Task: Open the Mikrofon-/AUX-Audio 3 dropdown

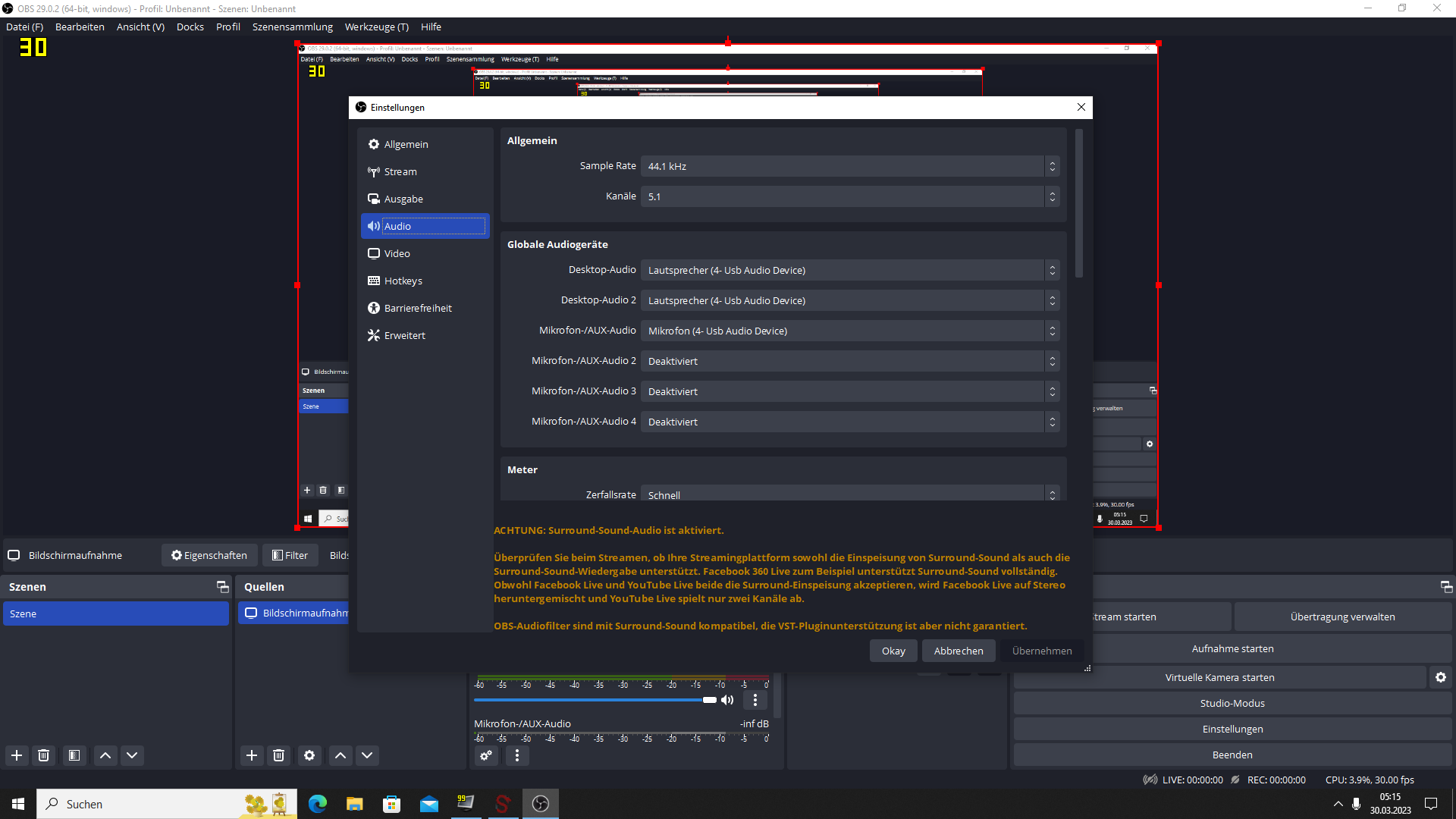Action: click(850, 391)
